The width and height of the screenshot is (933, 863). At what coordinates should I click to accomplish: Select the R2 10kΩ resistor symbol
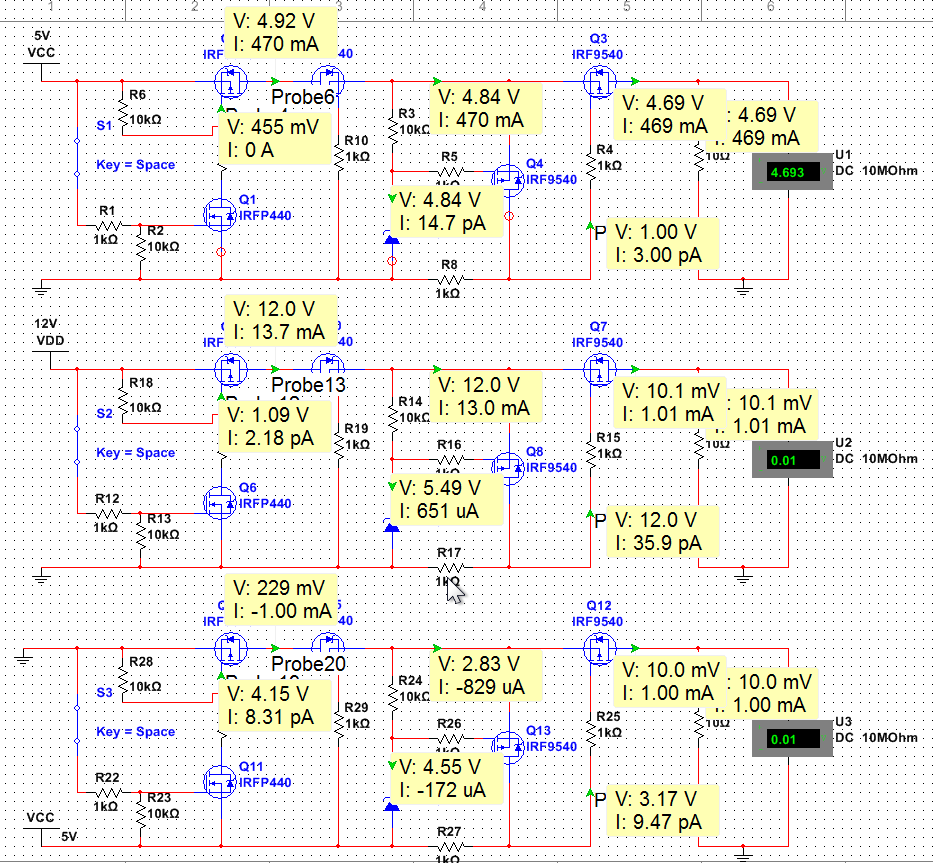[x=140, y=246]
